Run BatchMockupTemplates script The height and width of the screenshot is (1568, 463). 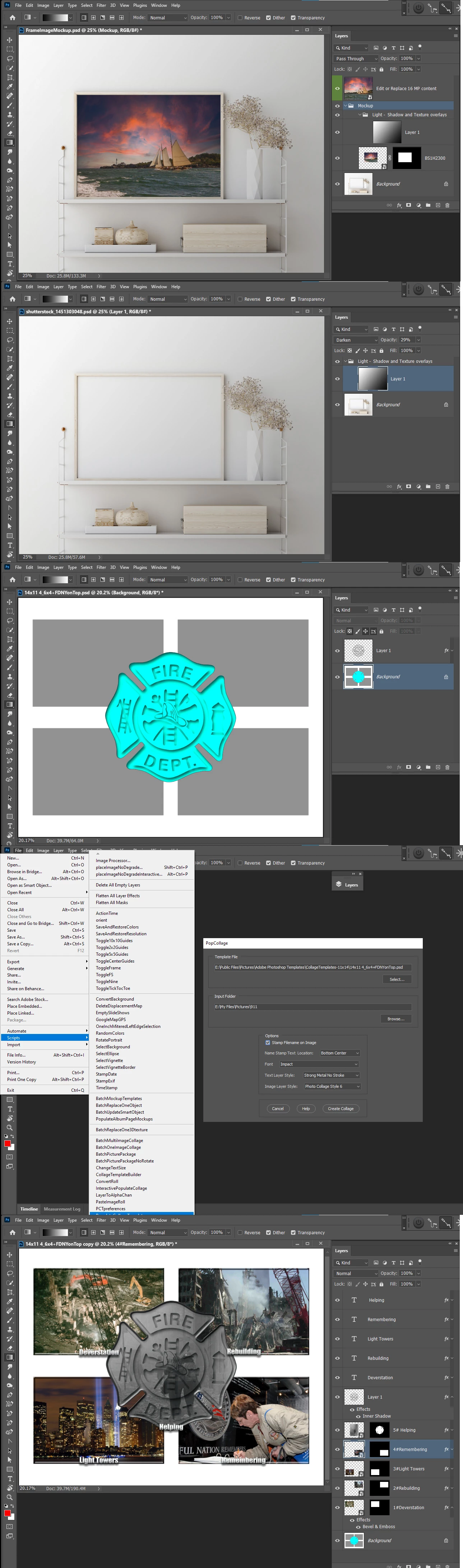point(119,1099)
